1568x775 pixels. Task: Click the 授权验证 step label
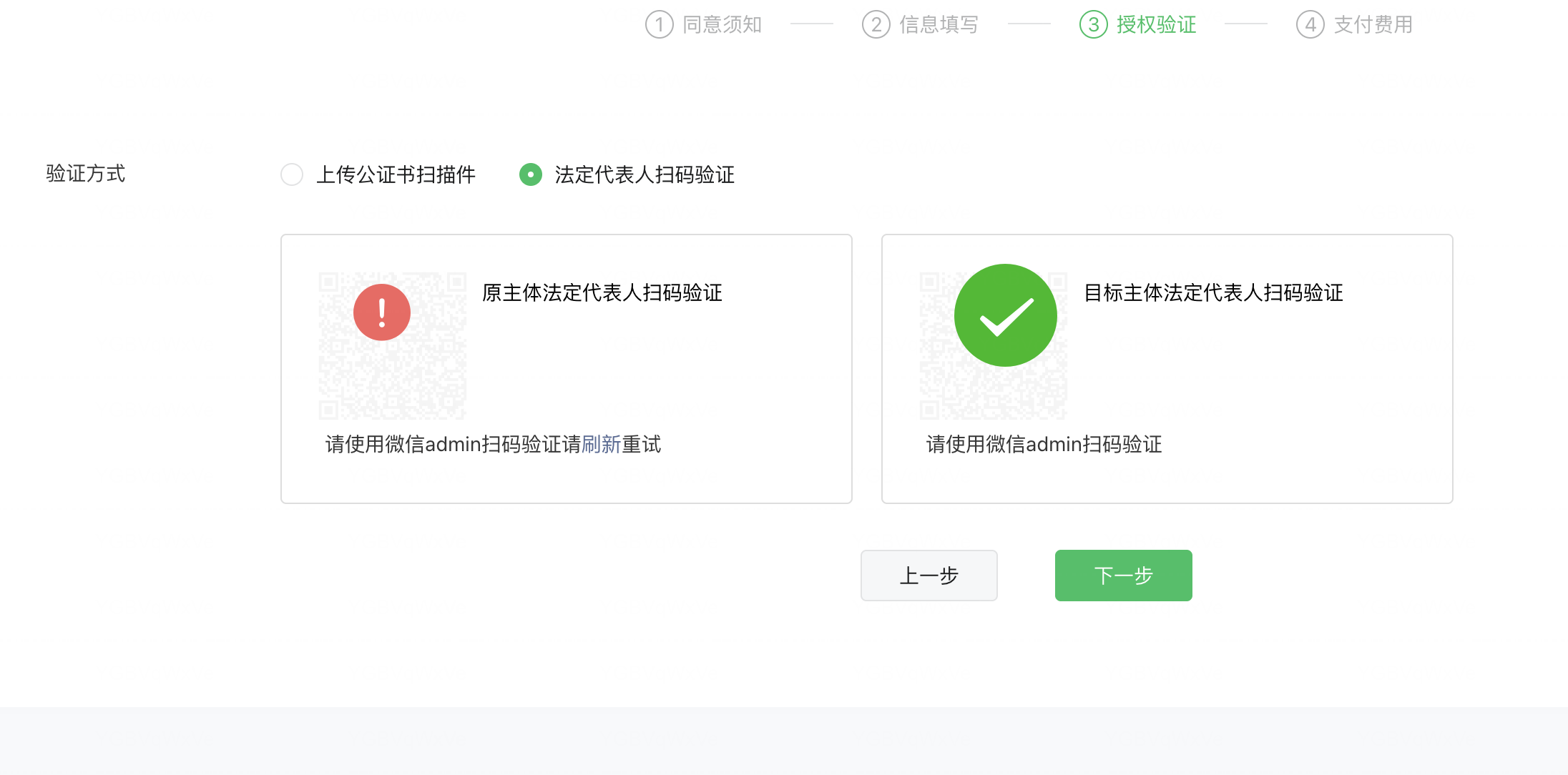pos(1156,25)
